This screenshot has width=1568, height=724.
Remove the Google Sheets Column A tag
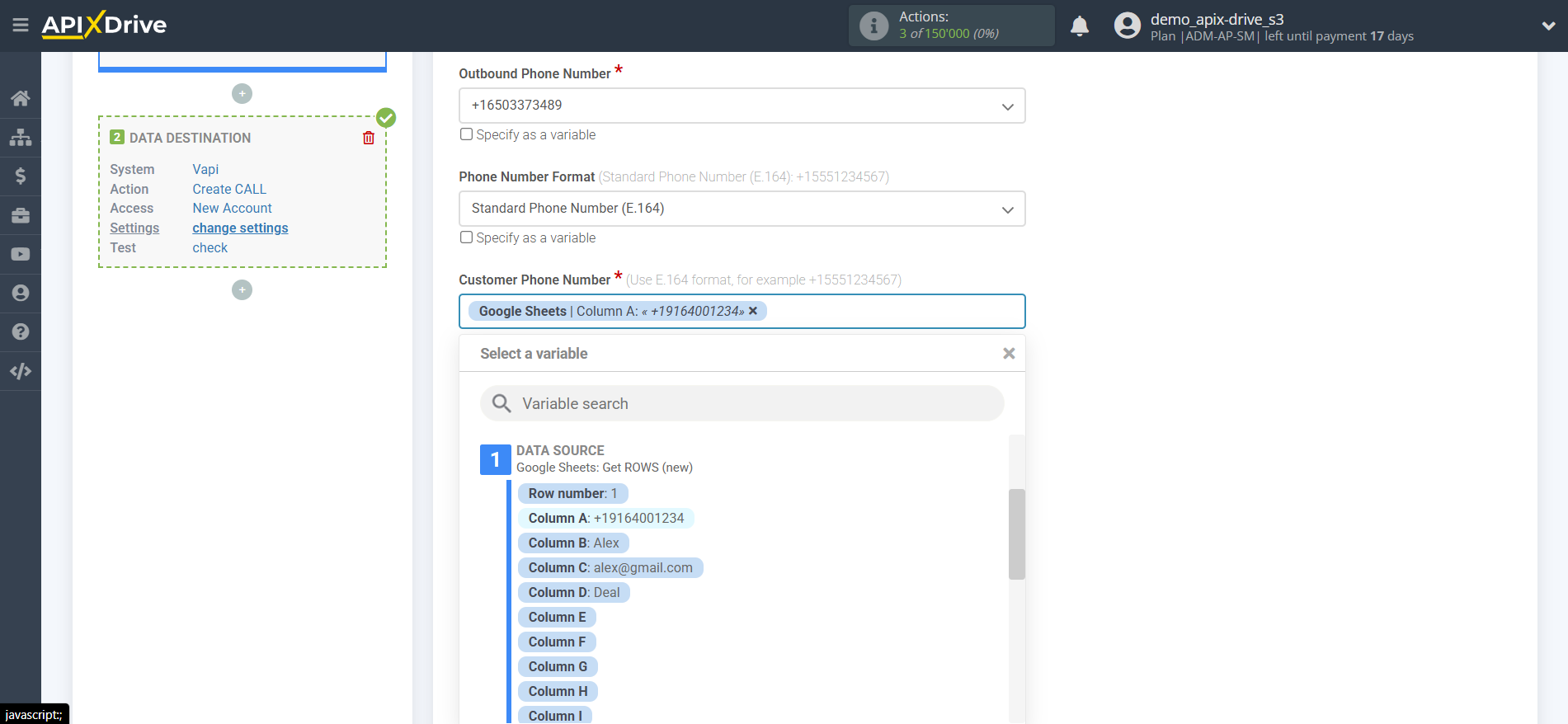pos(753,311)
